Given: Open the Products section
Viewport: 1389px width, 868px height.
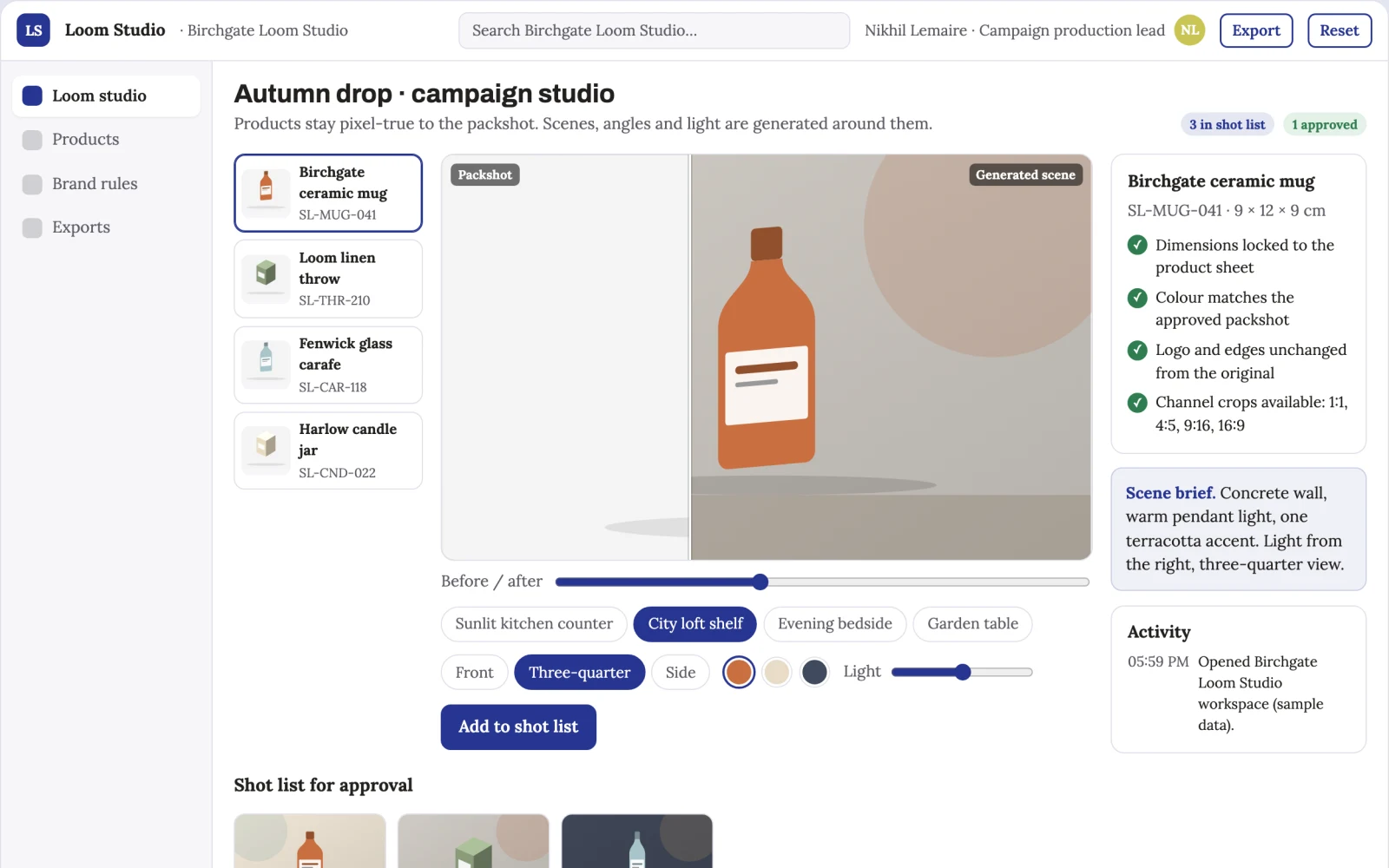Looking at the screenshot, I should point(106,140).
